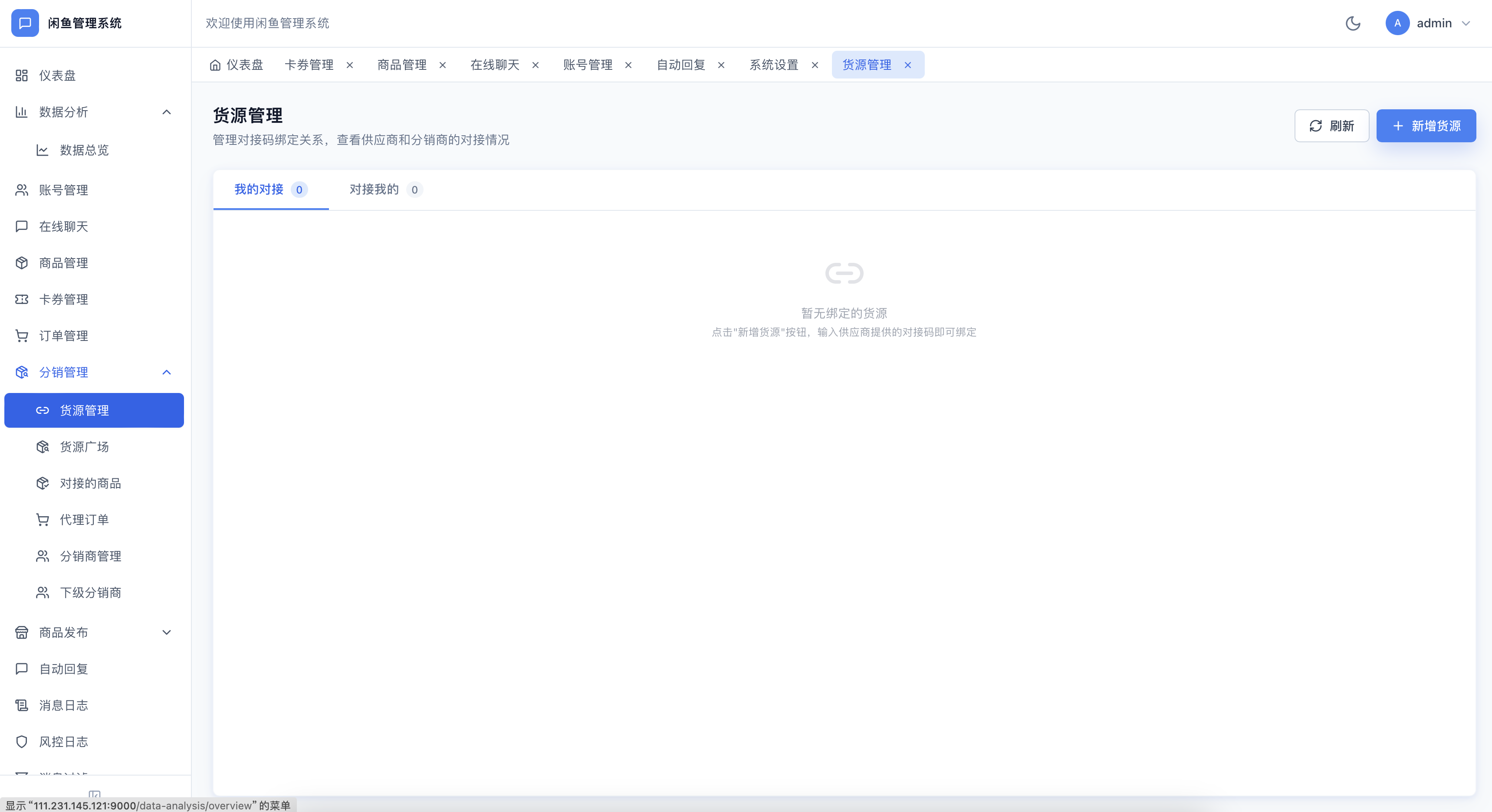Image resolution: width=1492 pixels, height=812 pixels.
Task: Switch to the 自动回复 page tab
Action: 681,65
